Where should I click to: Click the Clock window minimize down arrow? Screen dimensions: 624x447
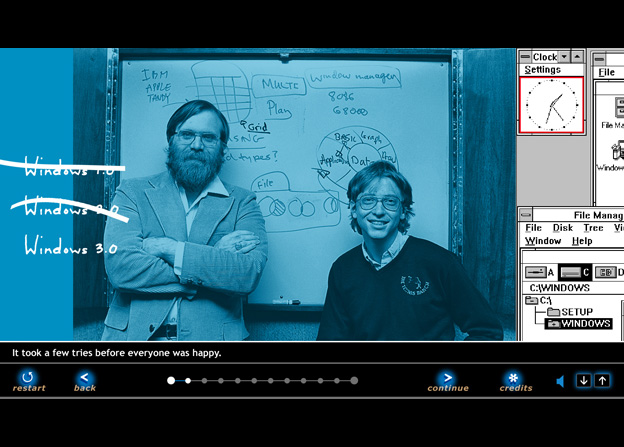click(x=564, y=57)
